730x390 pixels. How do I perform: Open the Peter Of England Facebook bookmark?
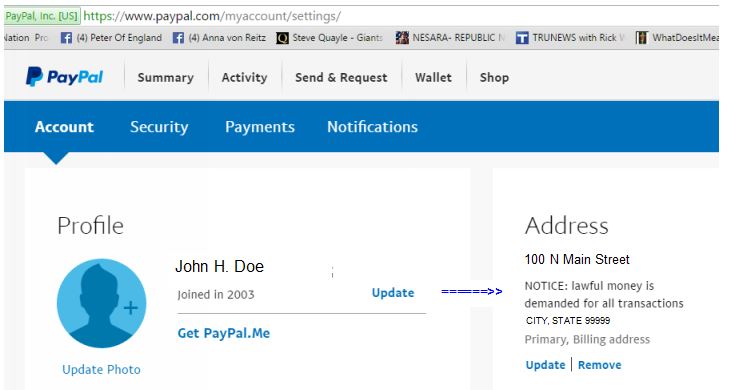[112, 38]
